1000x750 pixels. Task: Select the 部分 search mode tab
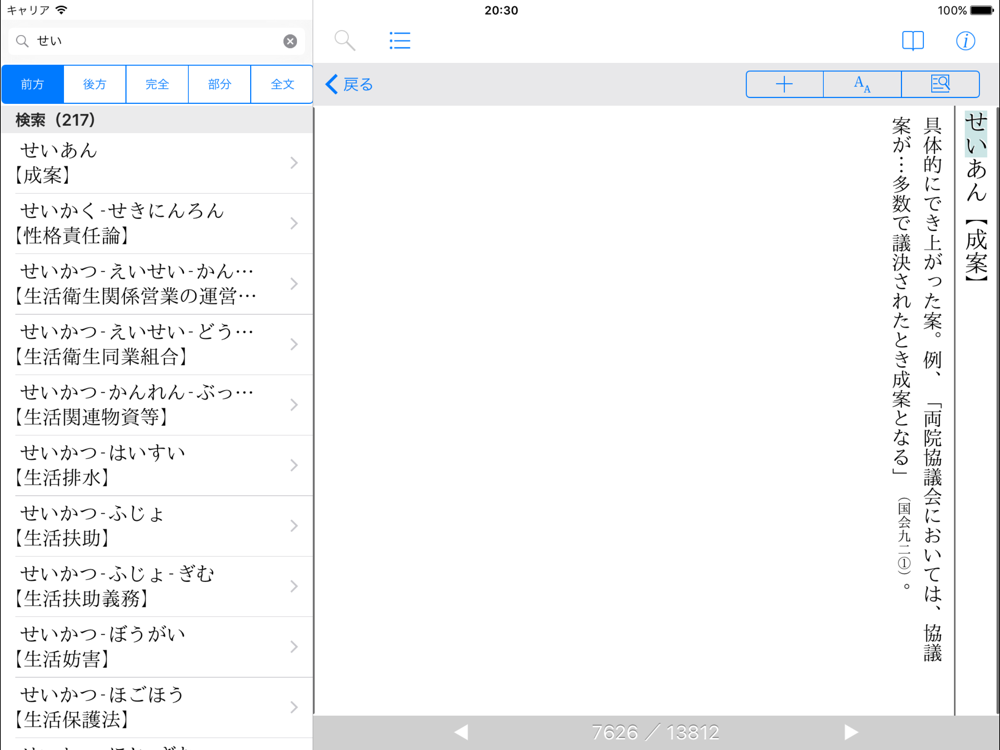(219, 84)
